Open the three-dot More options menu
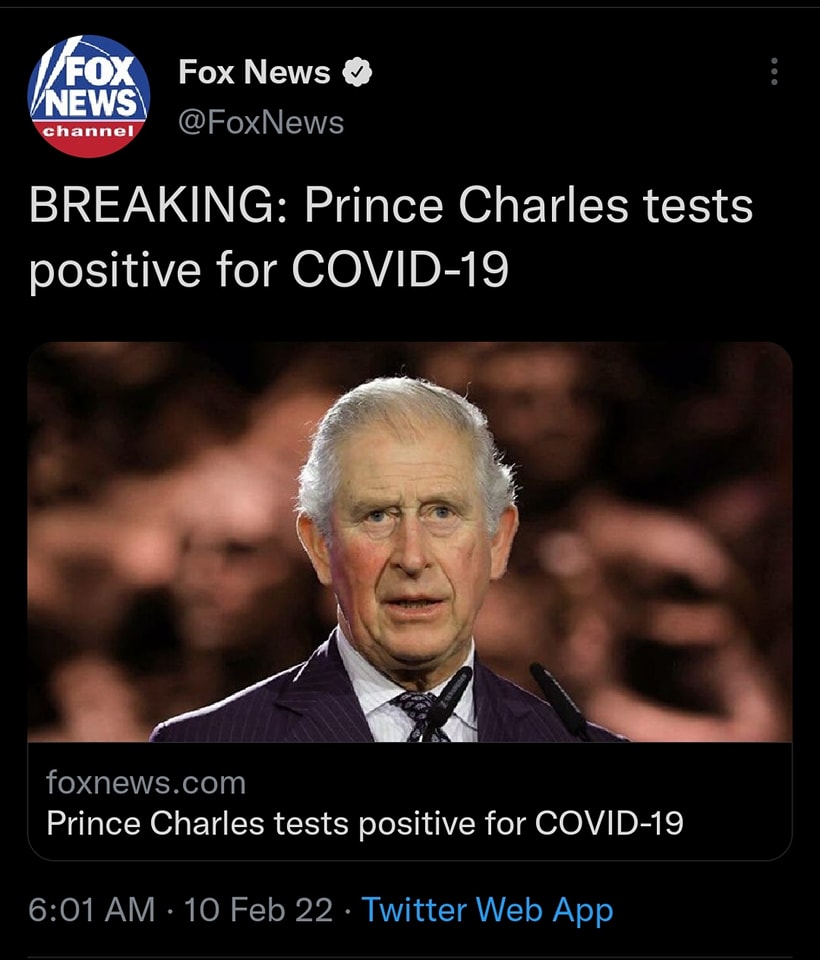This screenshot has width=820, height=960. 773,72
